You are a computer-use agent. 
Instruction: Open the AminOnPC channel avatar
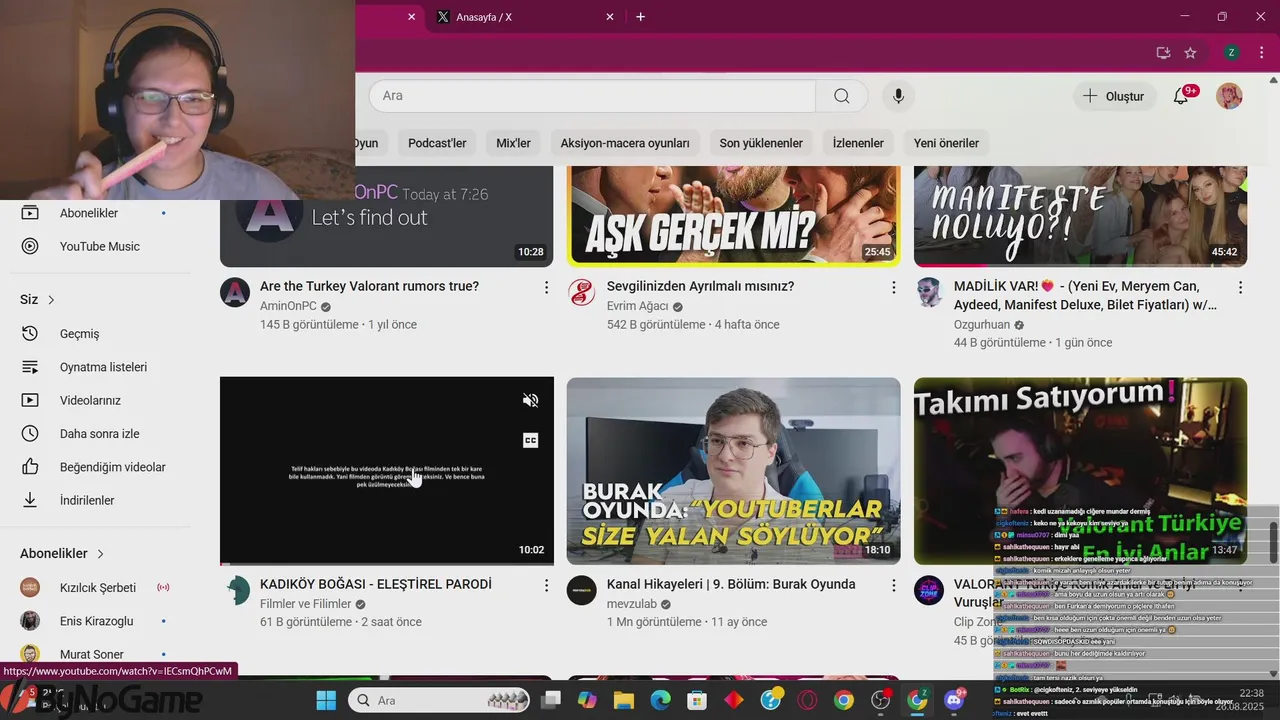click(235, 292)
